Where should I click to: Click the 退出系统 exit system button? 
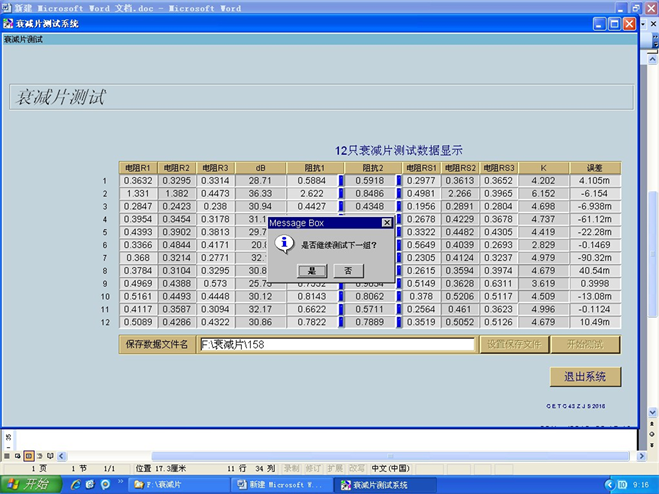pyautogui.click(x=585, y=377)
